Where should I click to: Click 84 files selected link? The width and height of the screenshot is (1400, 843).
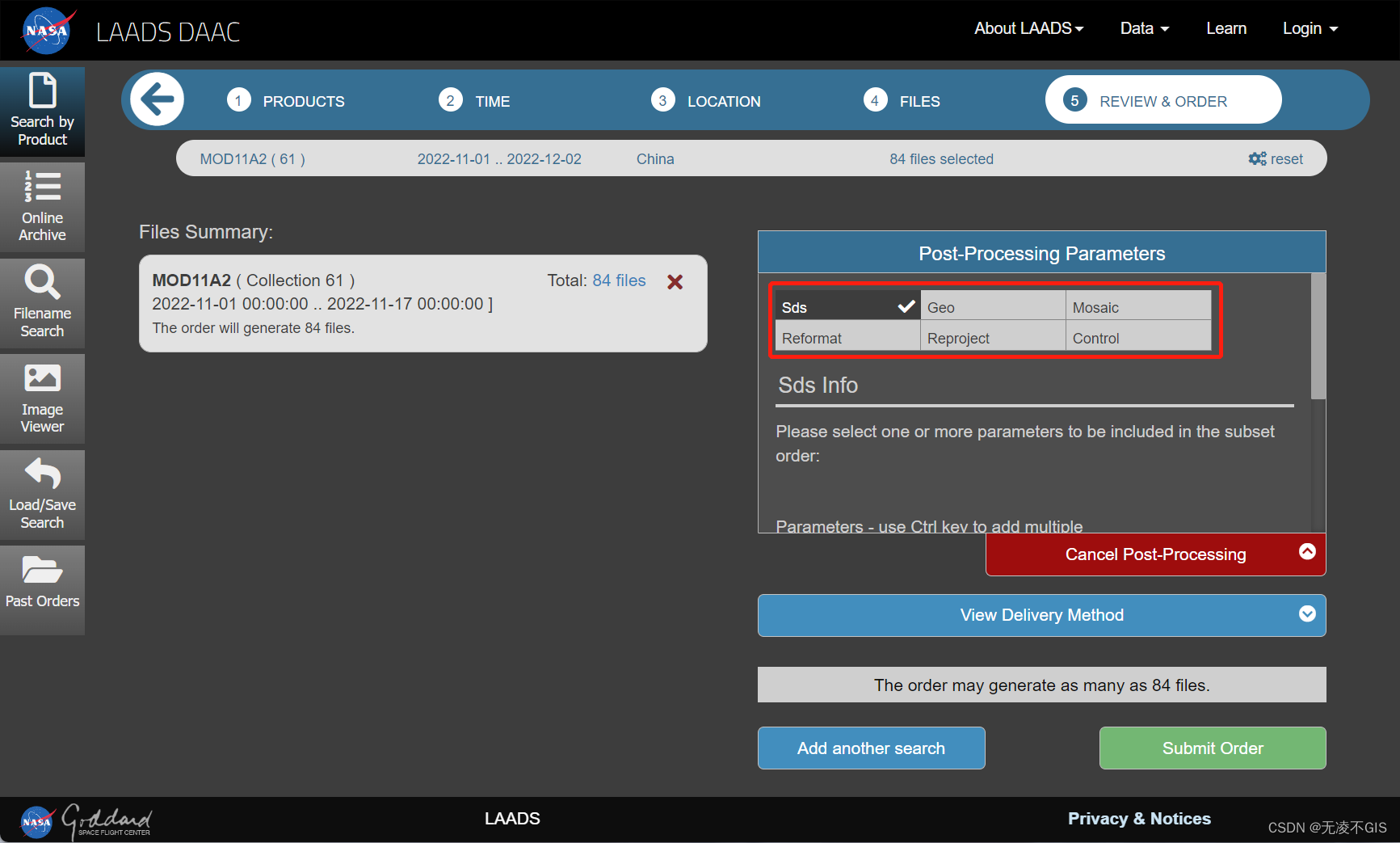click(x=941, y=158)
